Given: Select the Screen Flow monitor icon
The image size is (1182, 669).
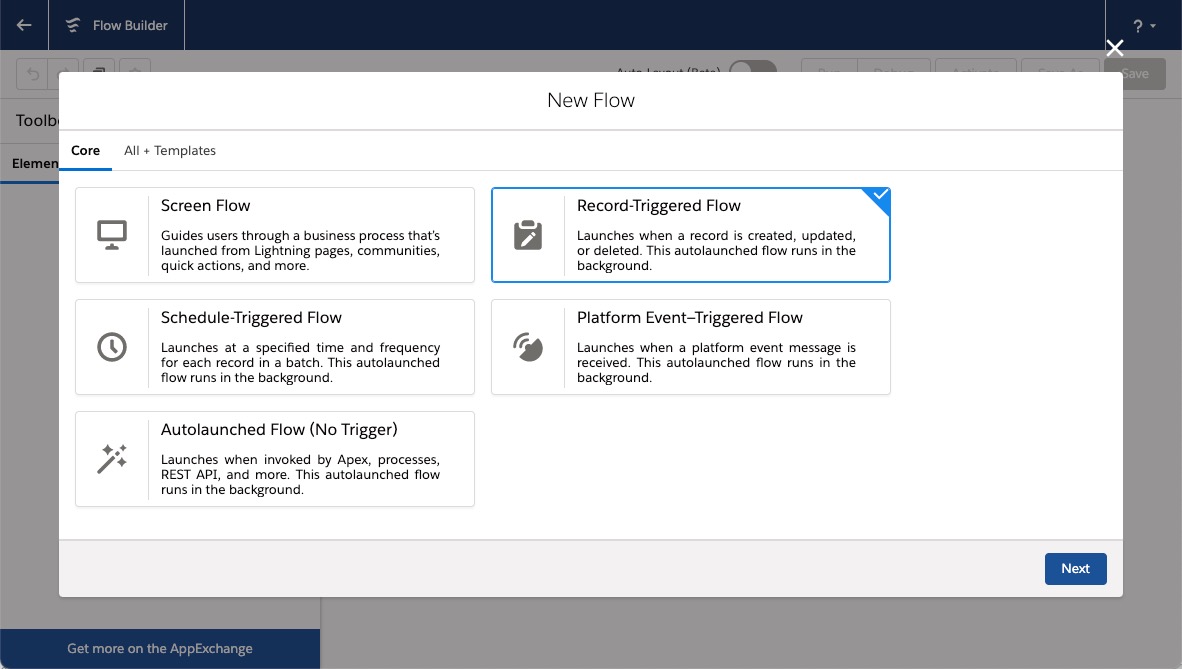Looking at the screenshot, I should point(112,235).
